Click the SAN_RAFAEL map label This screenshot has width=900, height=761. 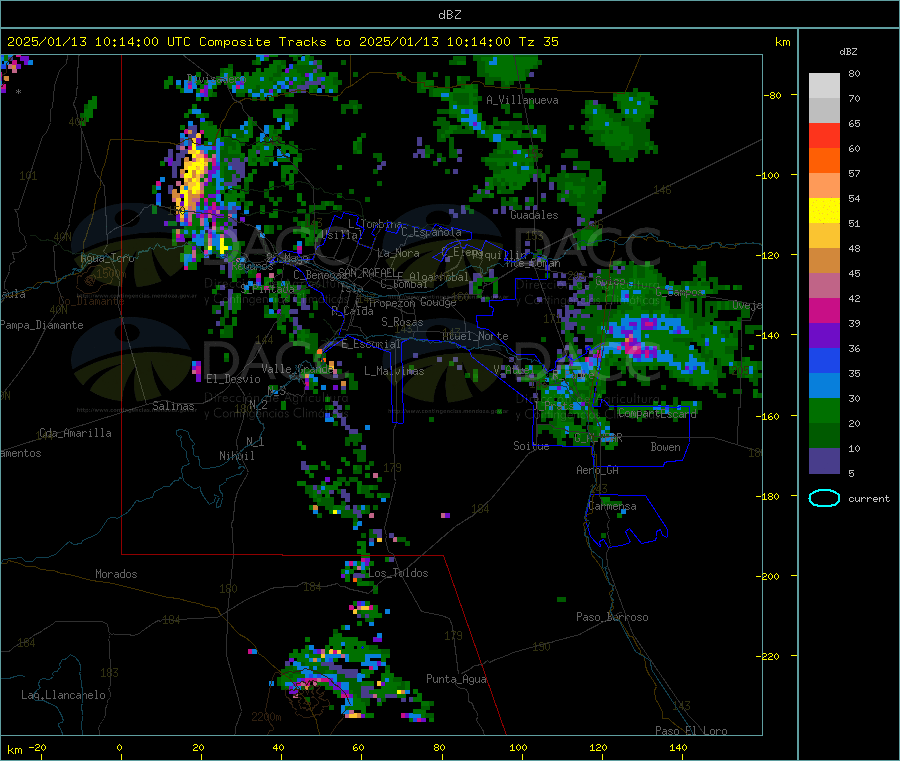(x=367, y=272)
